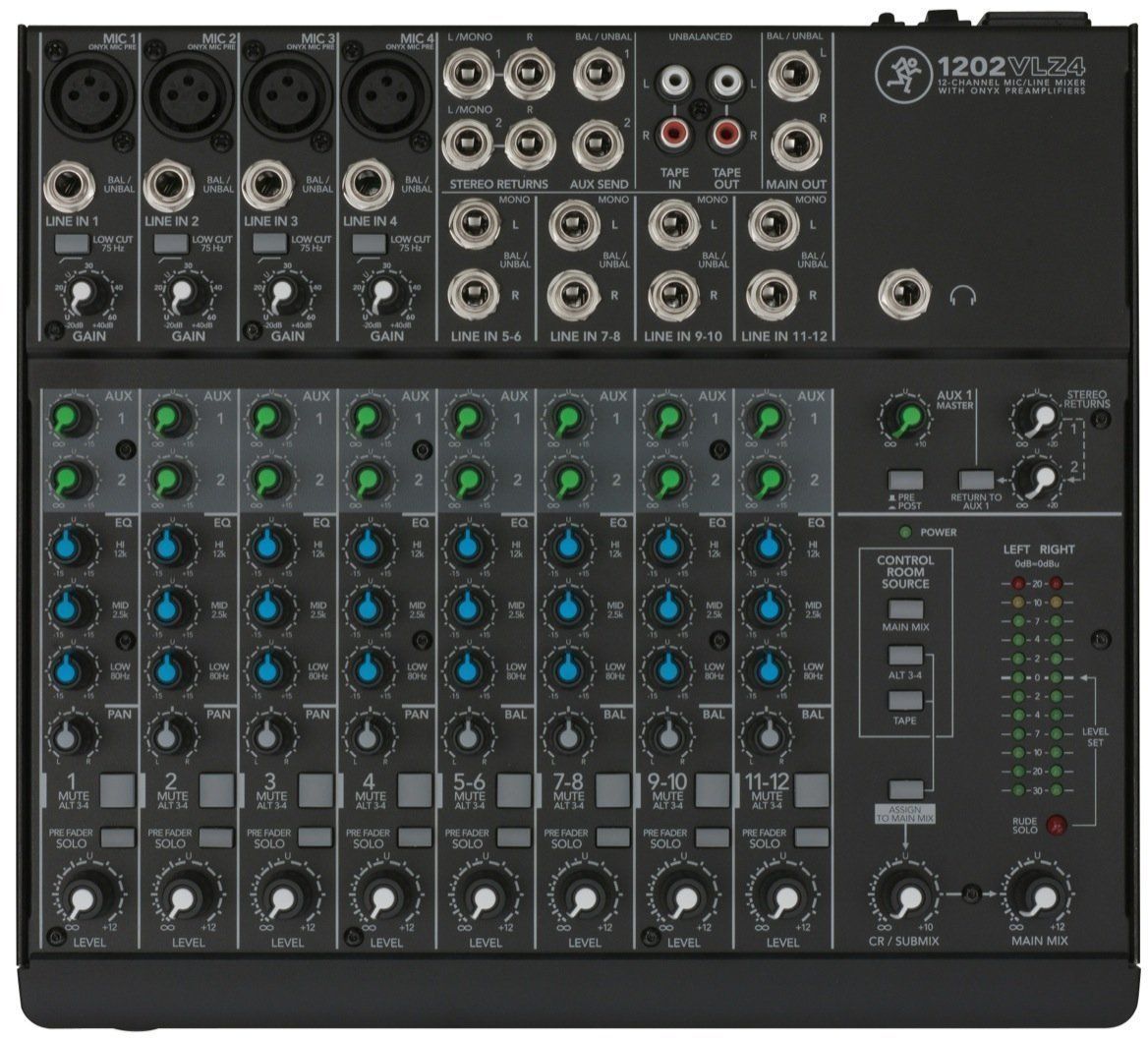Toggle Pre Fader Solo on channel 3
The width and height of the screenshot is (1148, 1038).
pos(316,836)
